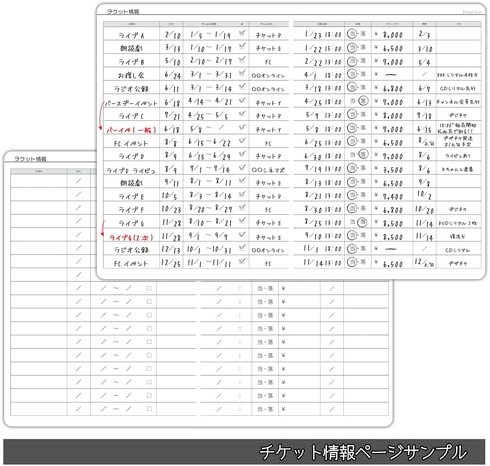
Task: Click the red arrow beside バースデーイベント
Action: click(x=101, y=116)
